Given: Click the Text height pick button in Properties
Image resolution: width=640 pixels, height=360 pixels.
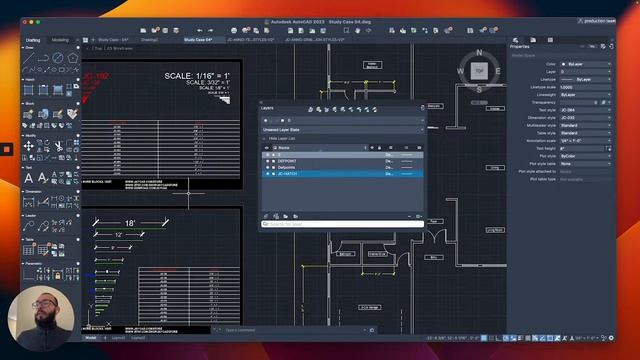Looking at the screenshot, I should click(609, 149).
